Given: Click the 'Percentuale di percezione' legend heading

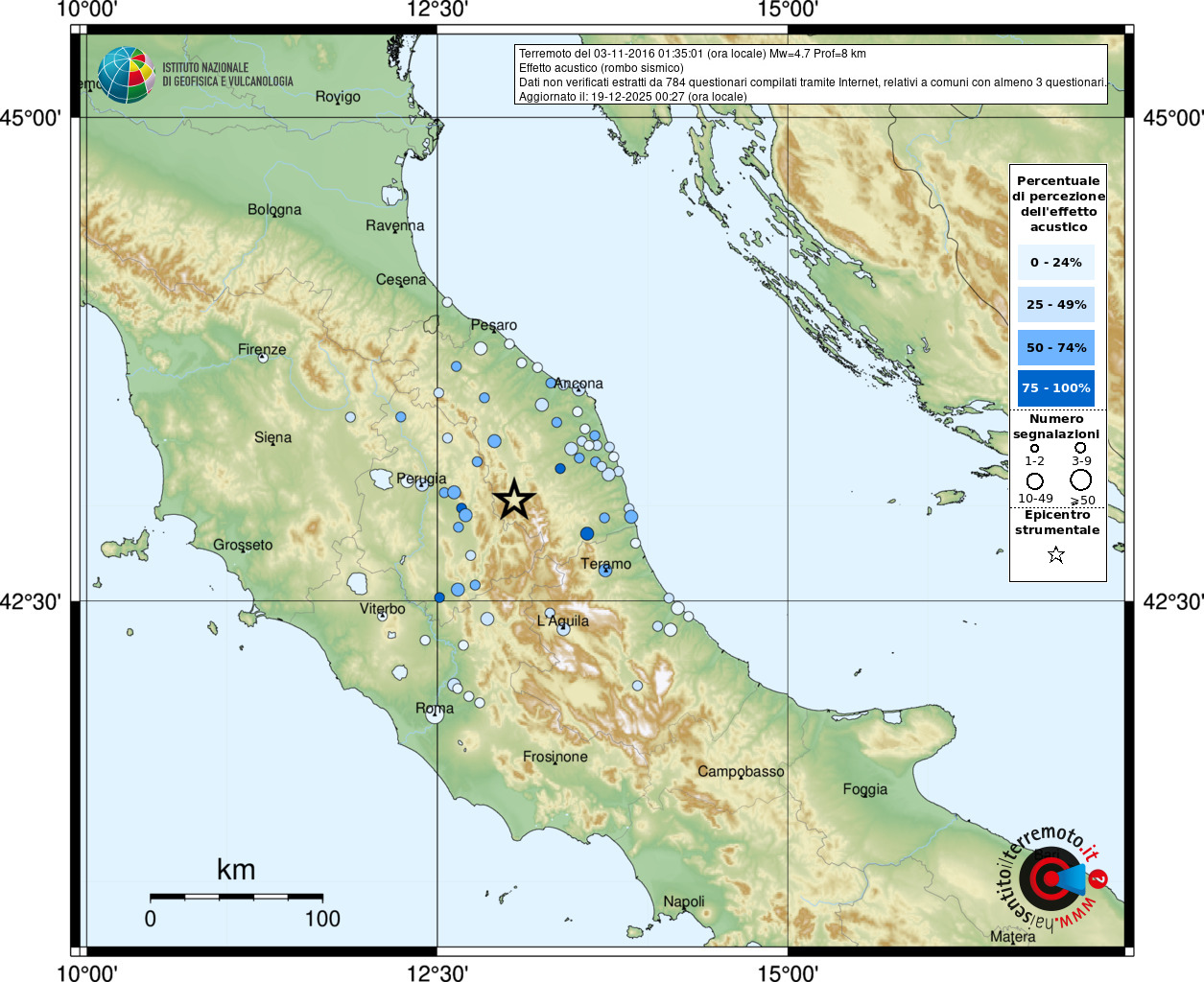Looking at the screenshot, I should [x=1058, y=203].
